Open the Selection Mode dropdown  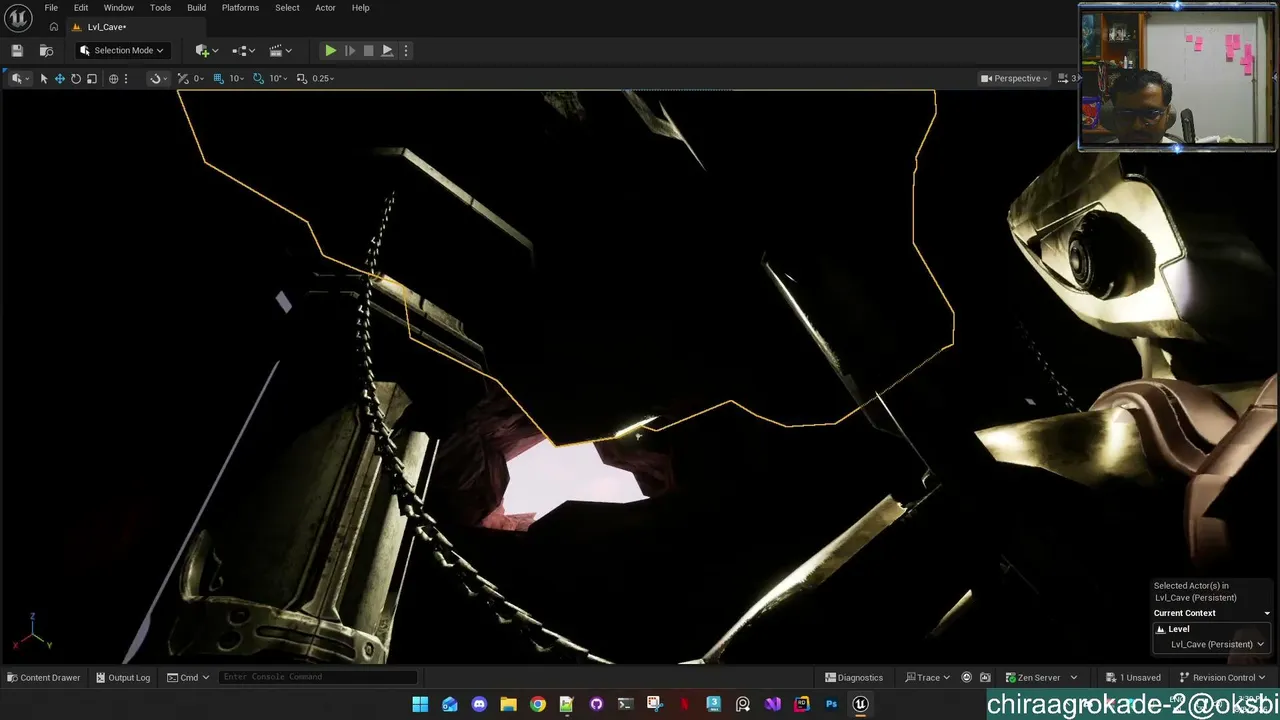[122, 50]
